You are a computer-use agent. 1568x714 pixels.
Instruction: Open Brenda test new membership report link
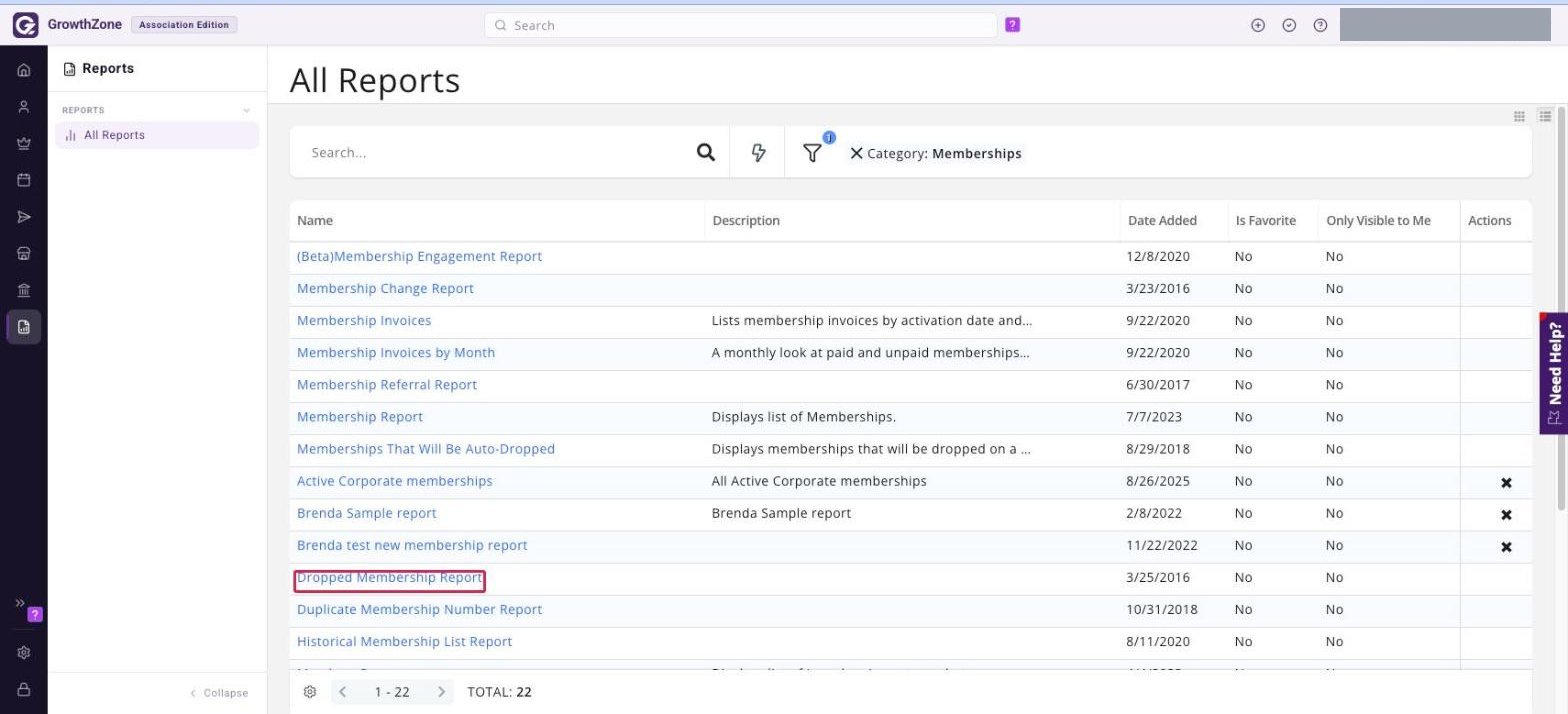click(x=412, y=545)
